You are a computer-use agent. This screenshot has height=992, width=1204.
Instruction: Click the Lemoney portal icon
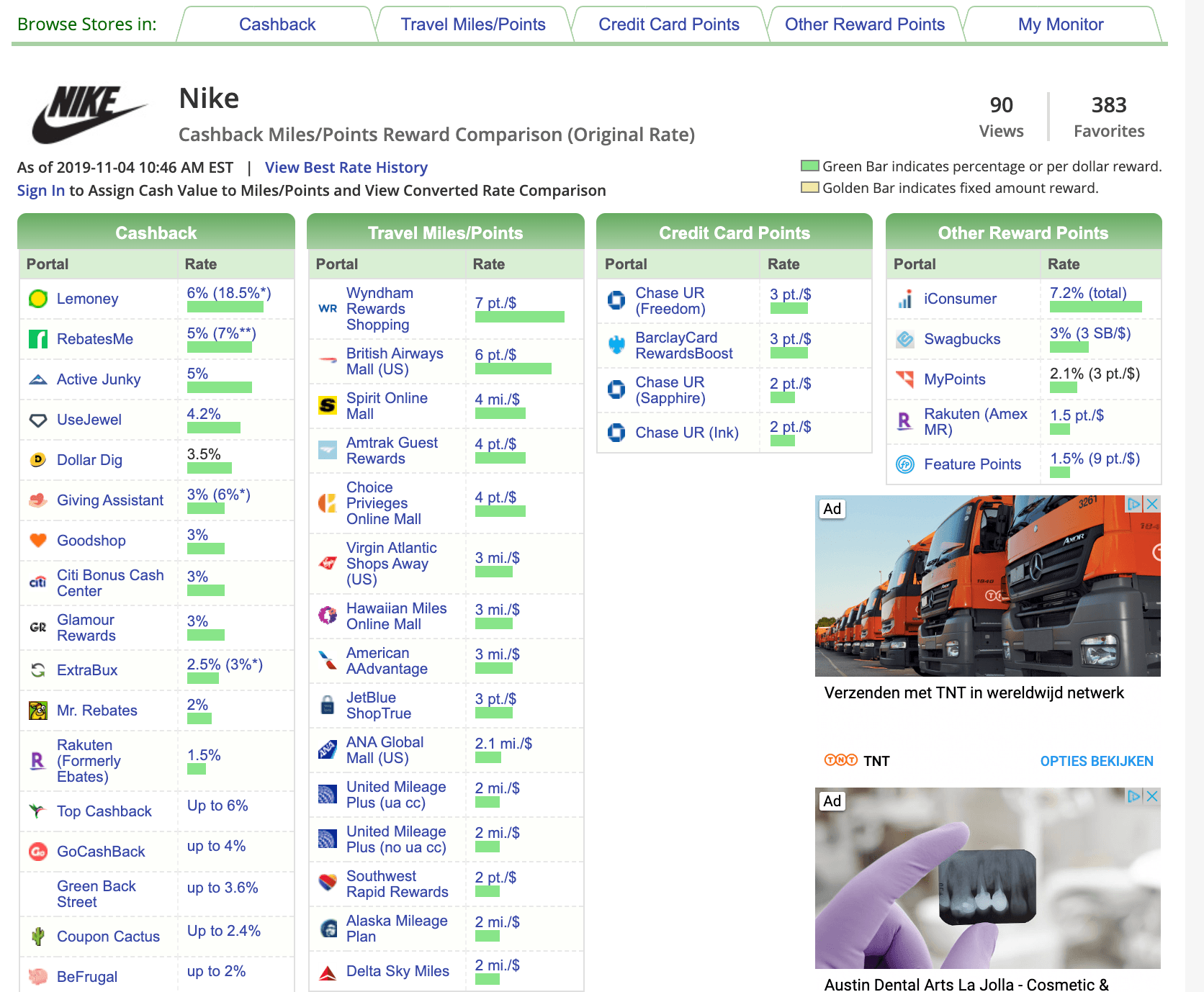(38, 299)
